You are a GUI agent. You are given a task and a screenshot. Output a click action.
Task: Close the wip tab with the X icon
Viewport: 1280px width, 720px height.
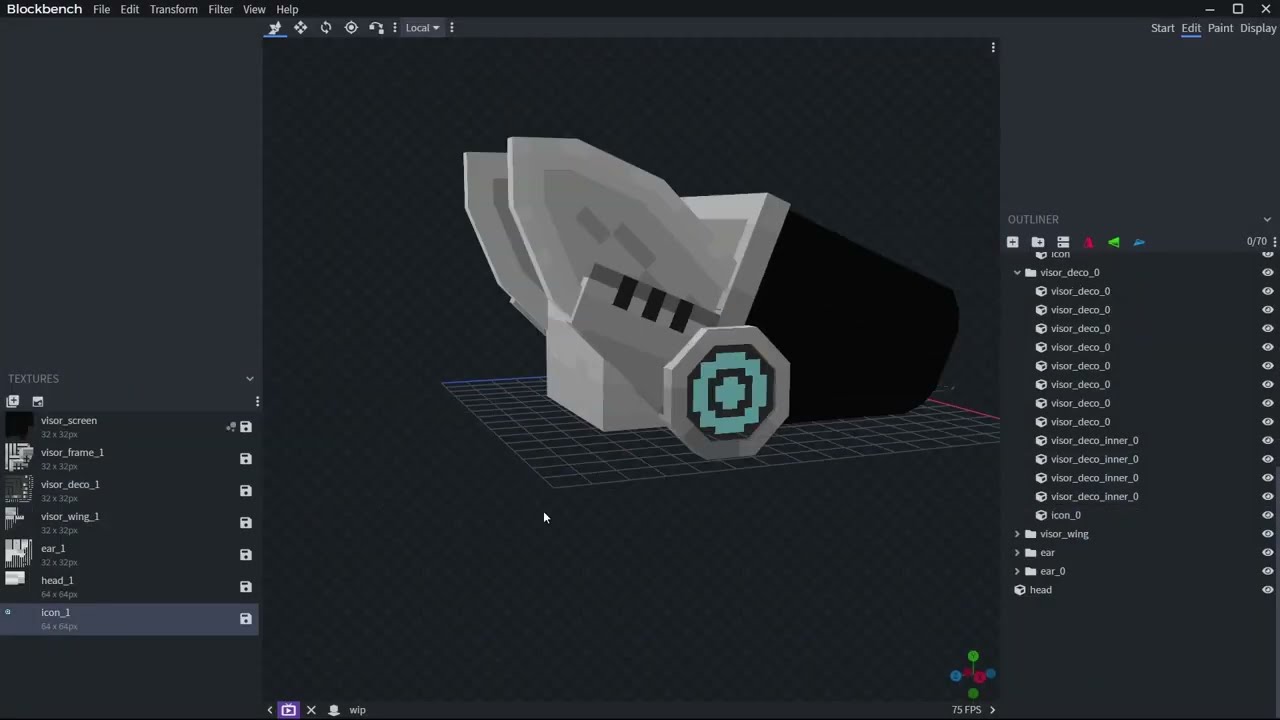point(311,710)
